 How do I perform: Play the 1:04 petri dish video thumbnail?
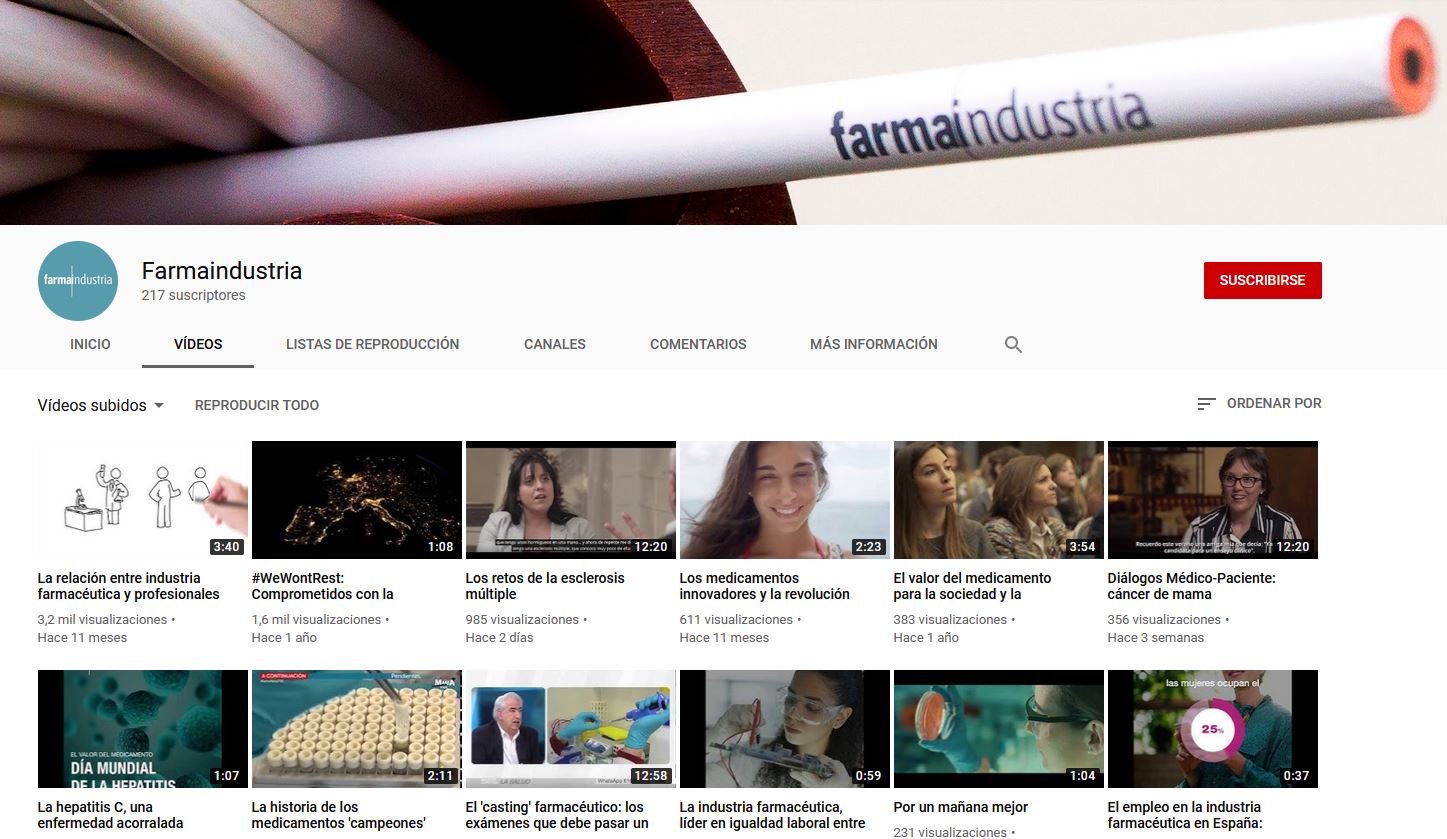[x=999, y=729]
